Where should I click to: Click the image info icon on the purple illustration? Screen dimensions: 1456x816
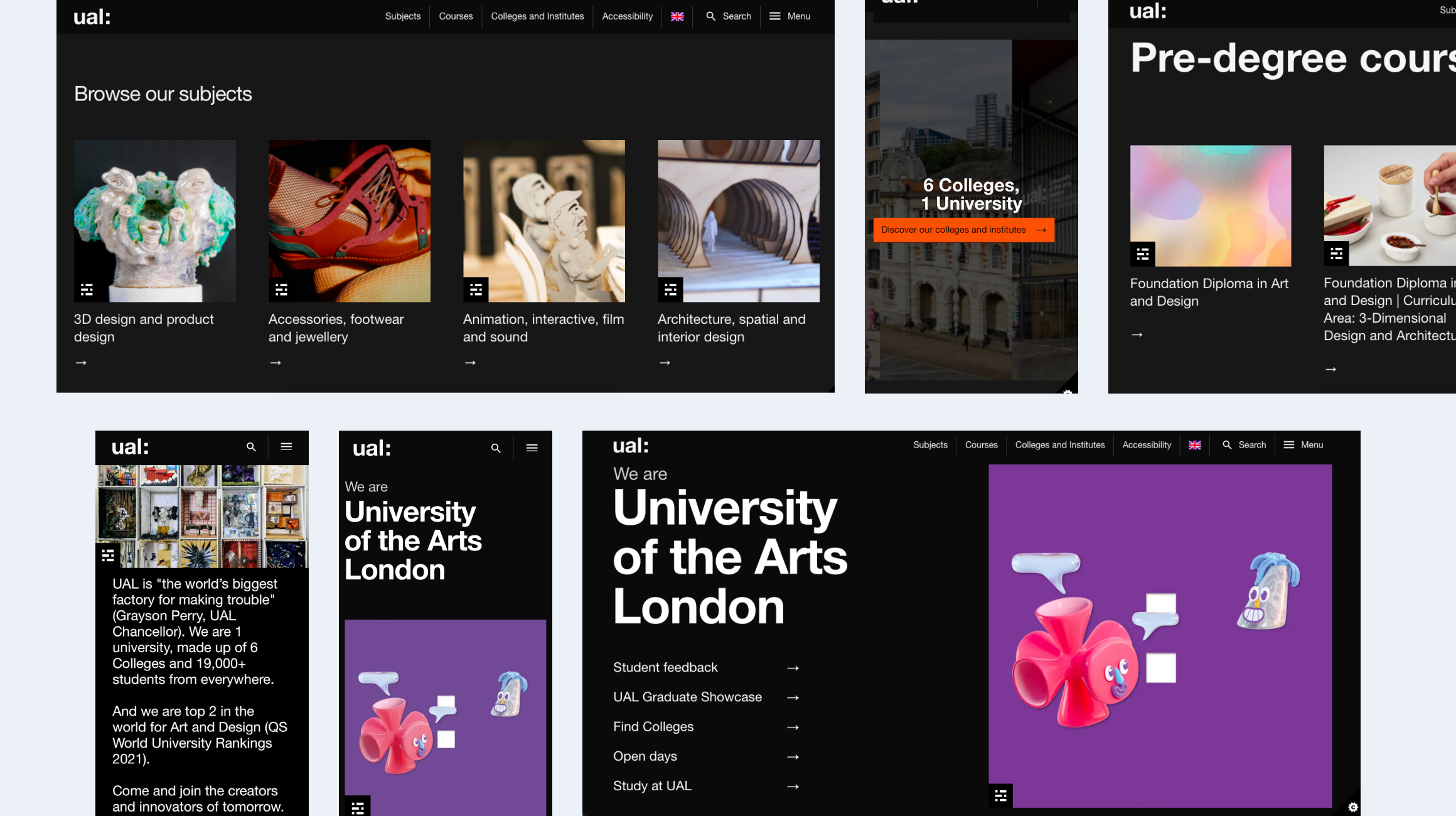click(1000, 795)
